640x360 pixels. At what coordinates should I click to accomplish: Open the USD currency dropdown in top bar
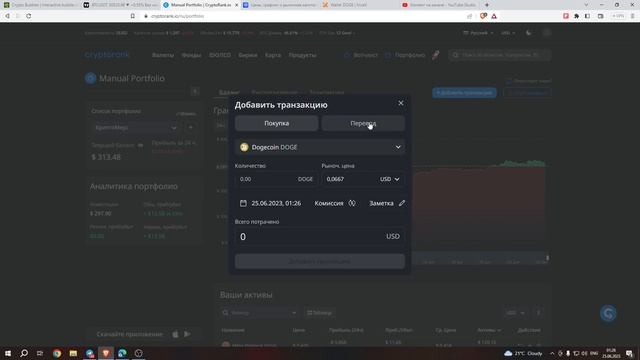click(508, 33)
